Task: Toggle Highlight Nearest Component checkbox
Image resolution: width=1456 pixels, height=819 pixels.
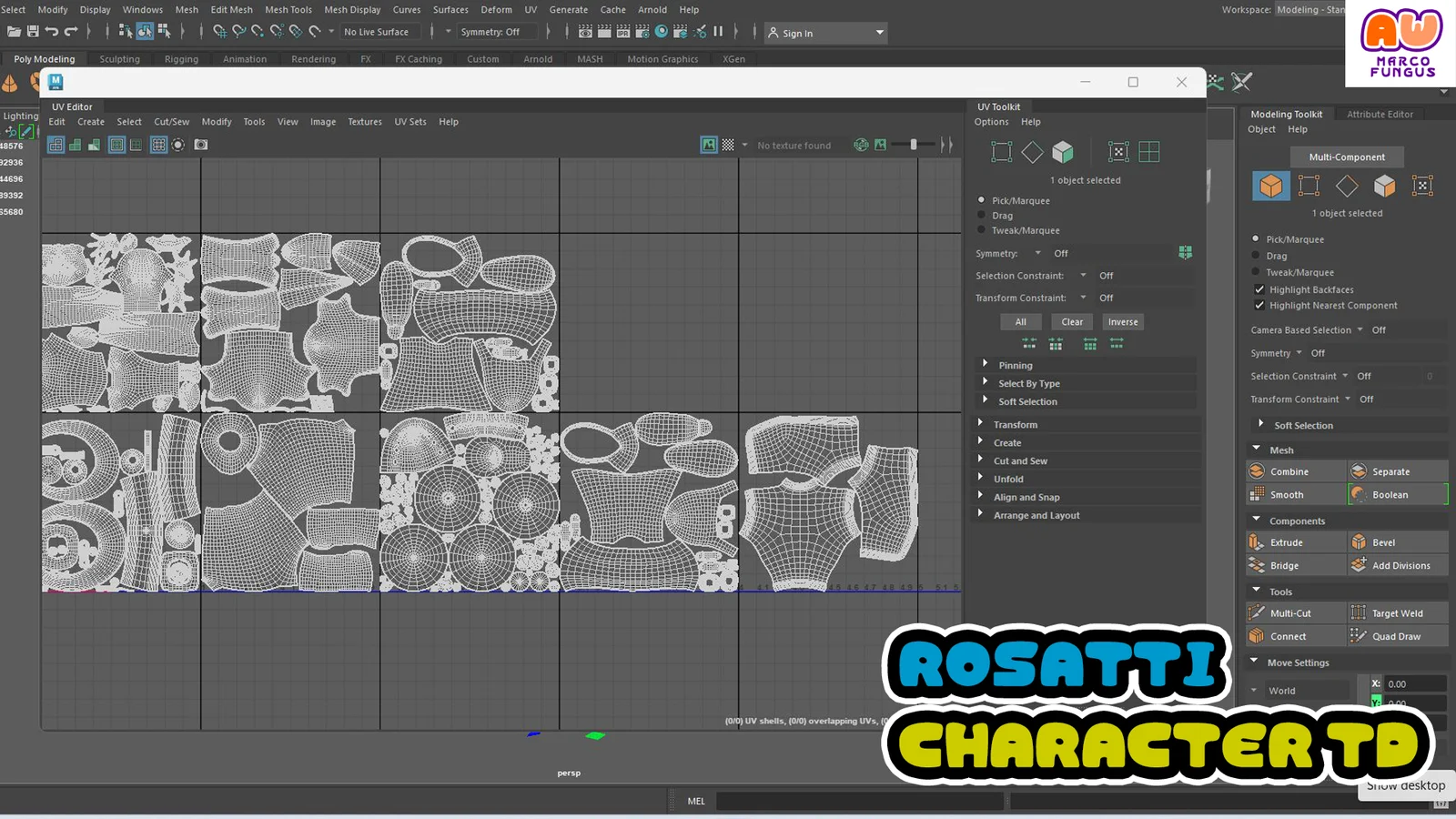Action: tap(1259, 305)
